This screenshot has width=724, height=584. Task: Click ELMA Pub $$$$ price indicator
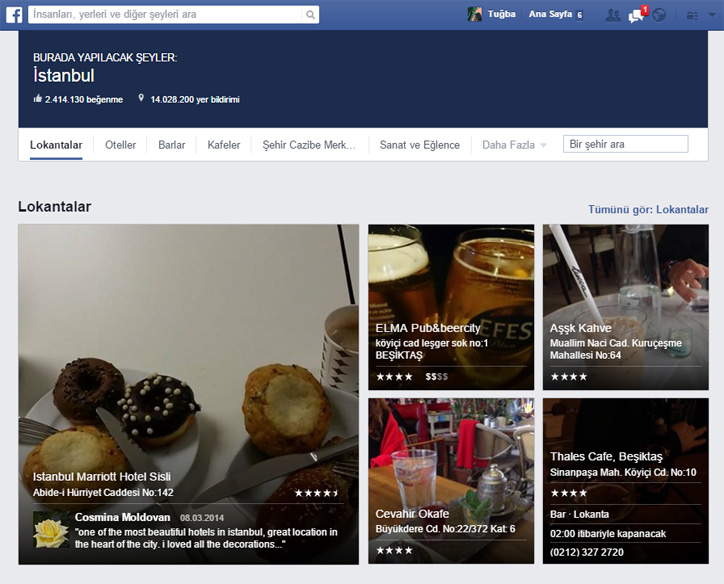(x=436, y=377)
